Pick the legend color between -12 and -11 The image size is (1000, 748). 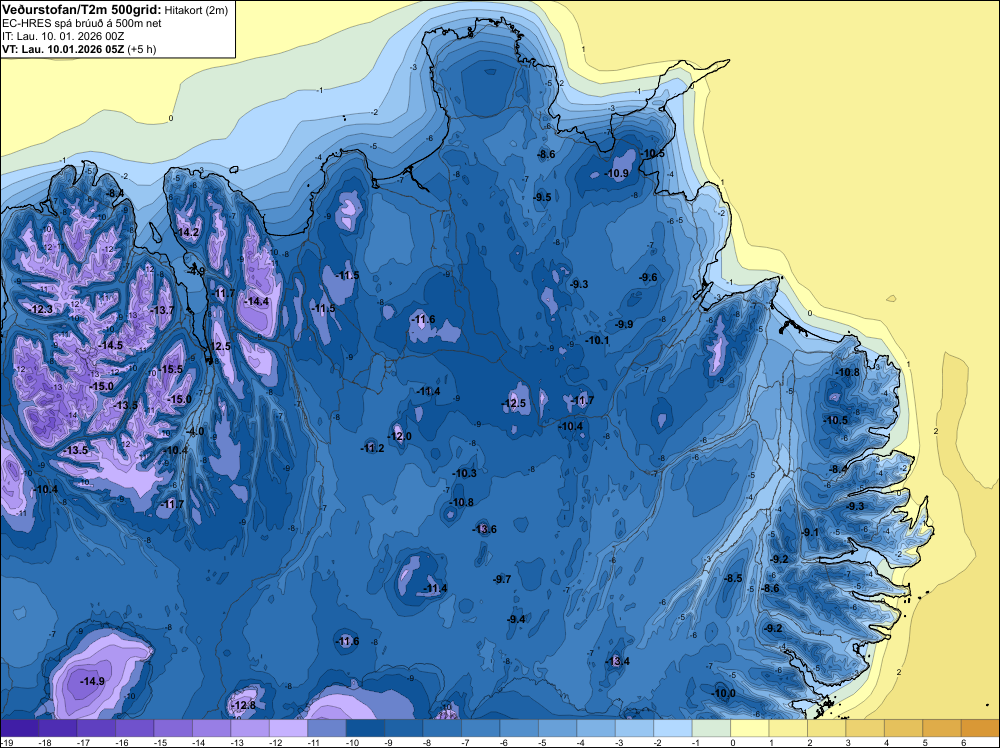coord(288,728)
